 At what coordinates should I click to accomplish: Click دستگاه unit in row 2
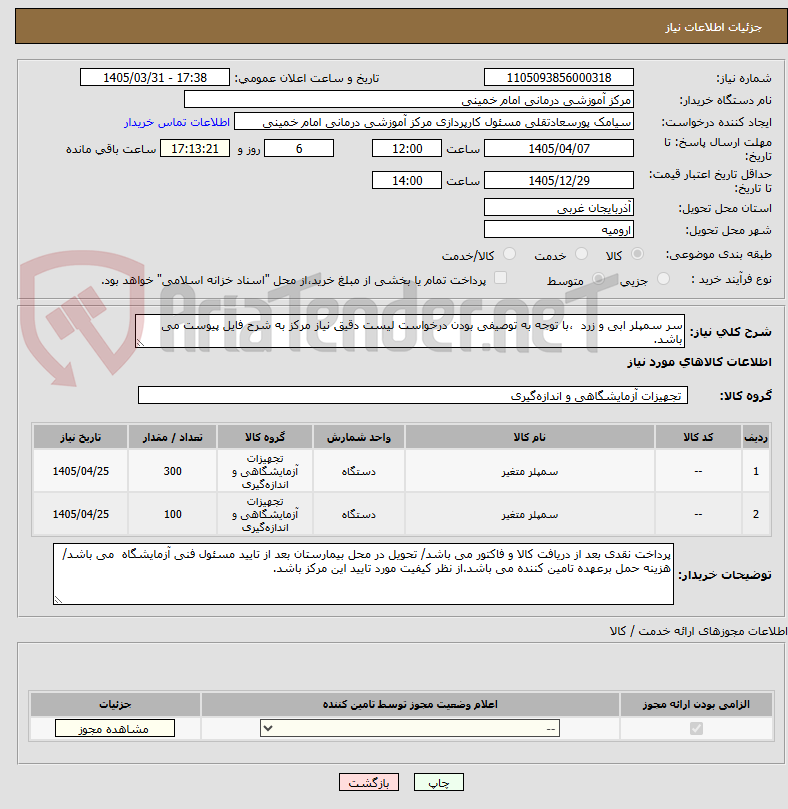(359, 514)
